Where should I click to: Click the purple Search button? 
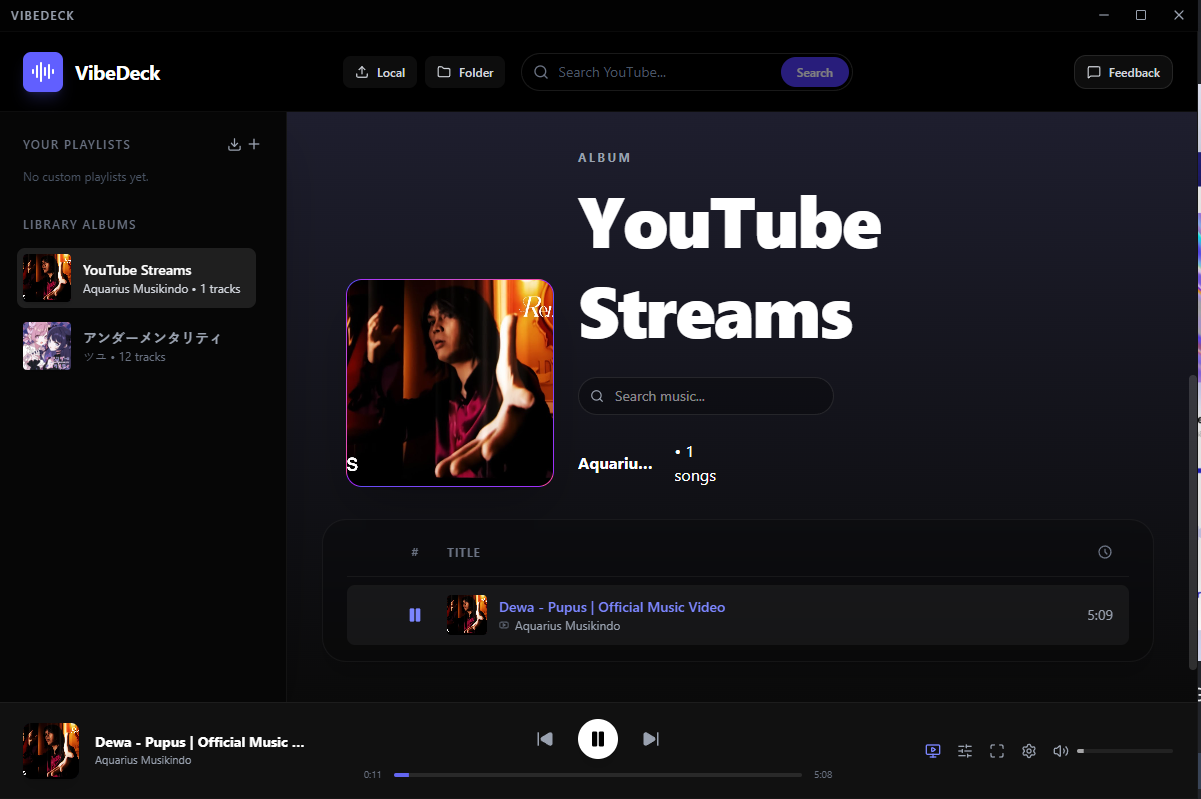click(814, 72)
